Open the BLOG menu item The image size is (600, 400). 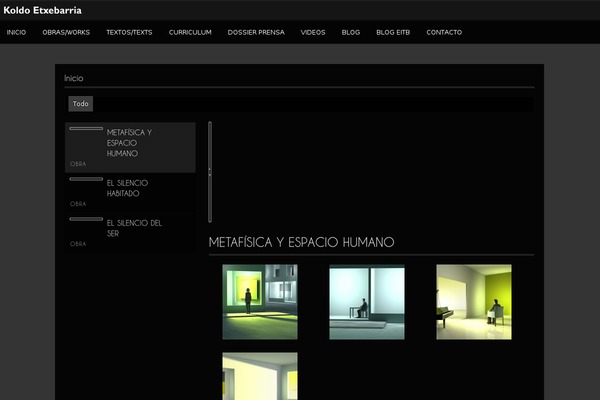[351, 33]
